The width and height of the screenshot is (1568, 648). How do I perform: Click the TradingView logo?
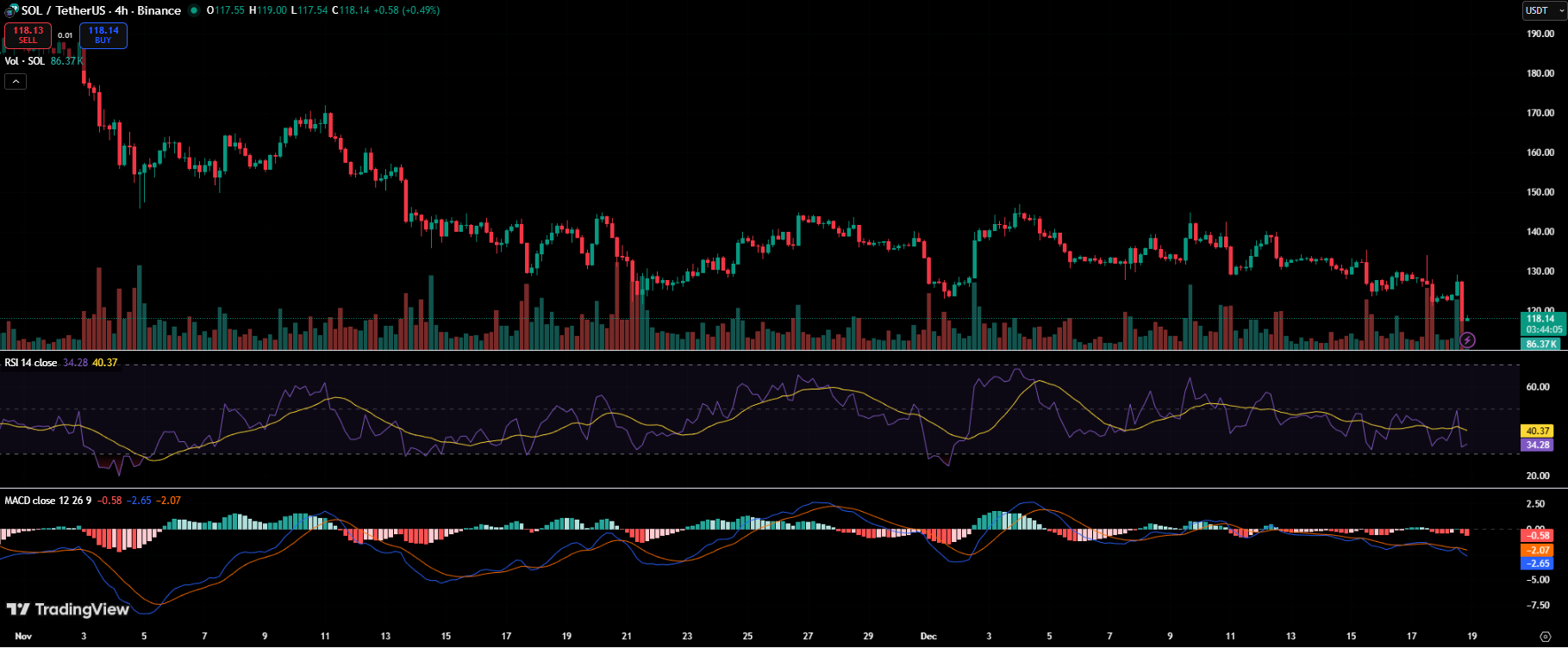[x=68, y=609]
